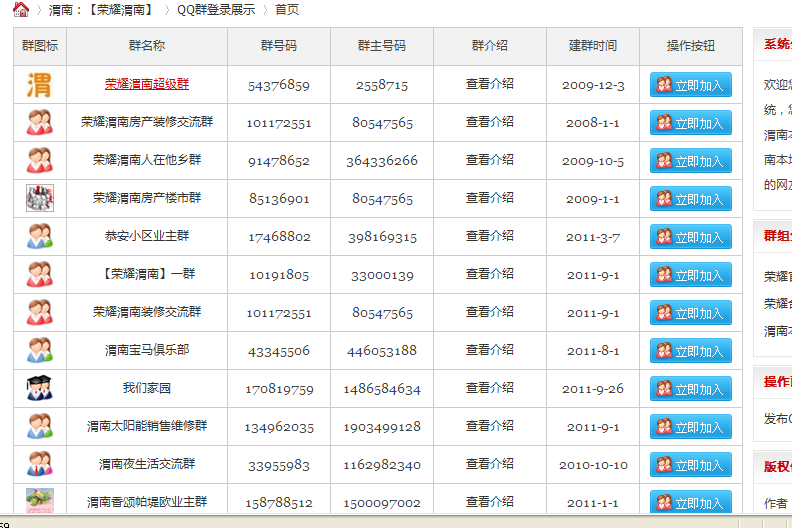The width and height of the screenshot is (792, 528).
Task: View 查看介绍 for 【荣耀渭南】一群
Action: click(x=489, y=274)
